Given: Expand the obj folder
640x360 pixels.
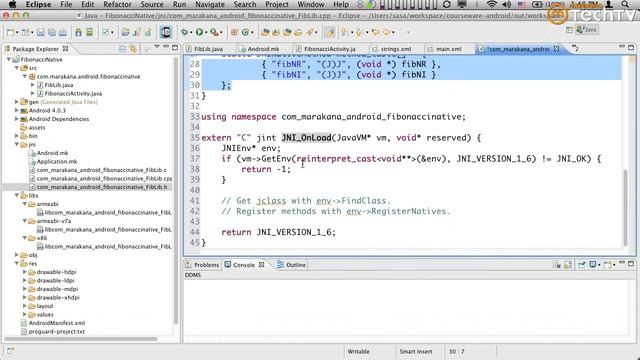Looking at the screenshot, I should click(x=17, y=255).
